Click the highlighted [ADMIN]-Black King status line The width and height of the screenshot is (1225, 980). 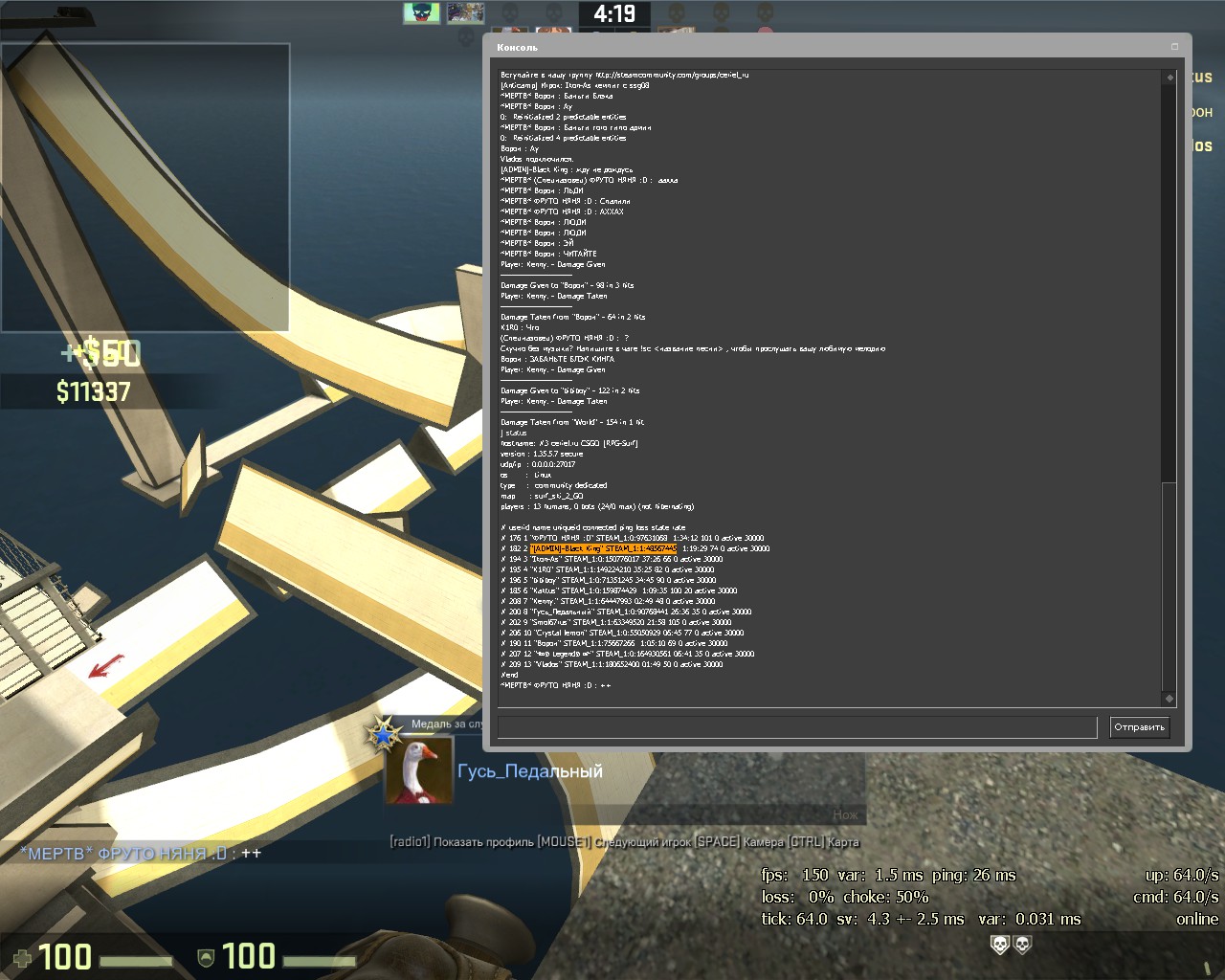coord(603,548)
